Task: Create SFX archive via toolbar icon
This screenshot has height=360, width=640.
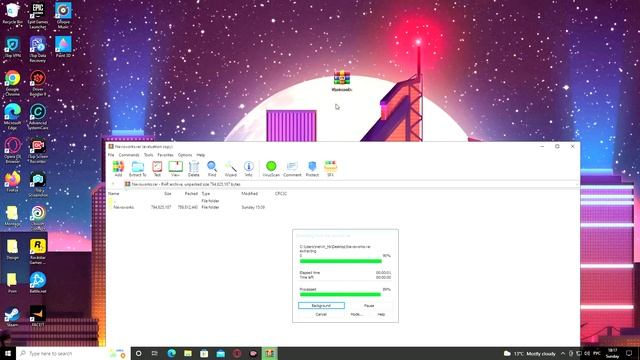Action: tap(331, 169)
